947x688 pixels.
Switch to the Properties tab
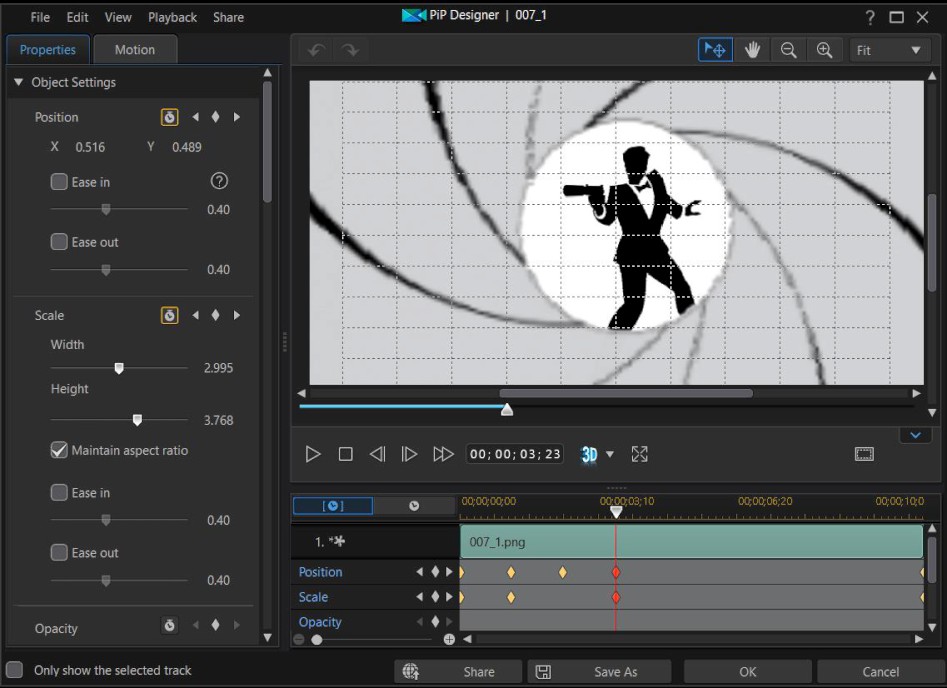click(x=48, y=50)
